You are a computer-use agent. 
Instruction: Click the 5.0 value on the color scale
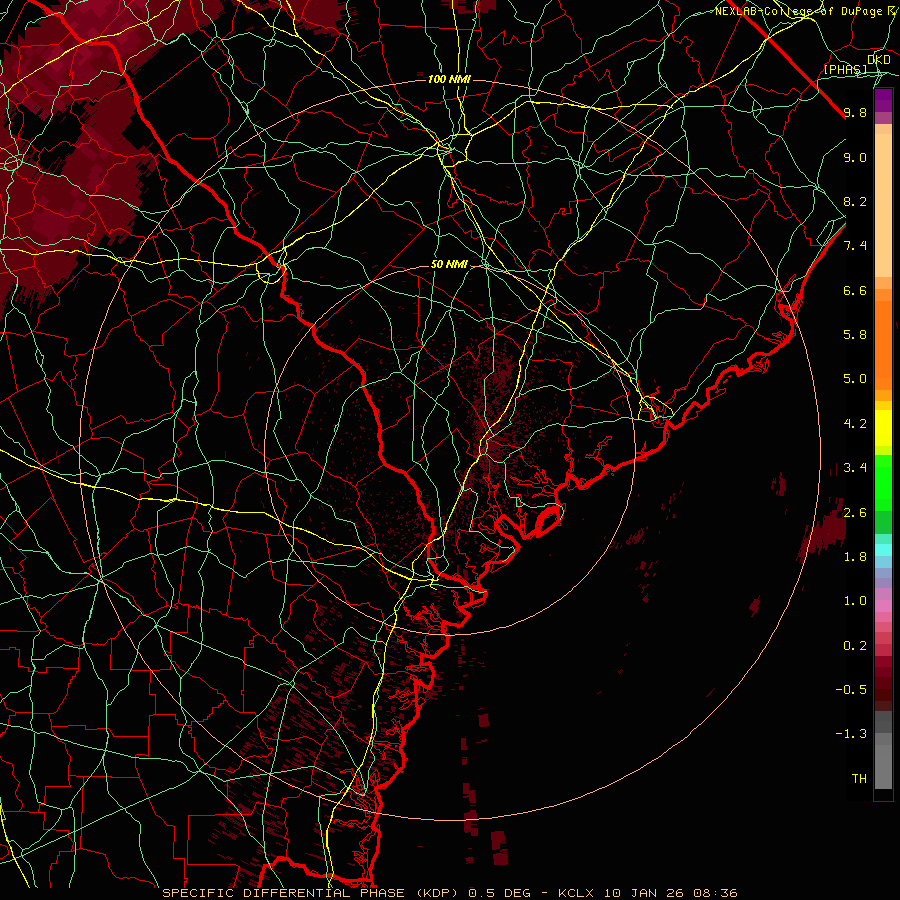[x=855, y=379]
